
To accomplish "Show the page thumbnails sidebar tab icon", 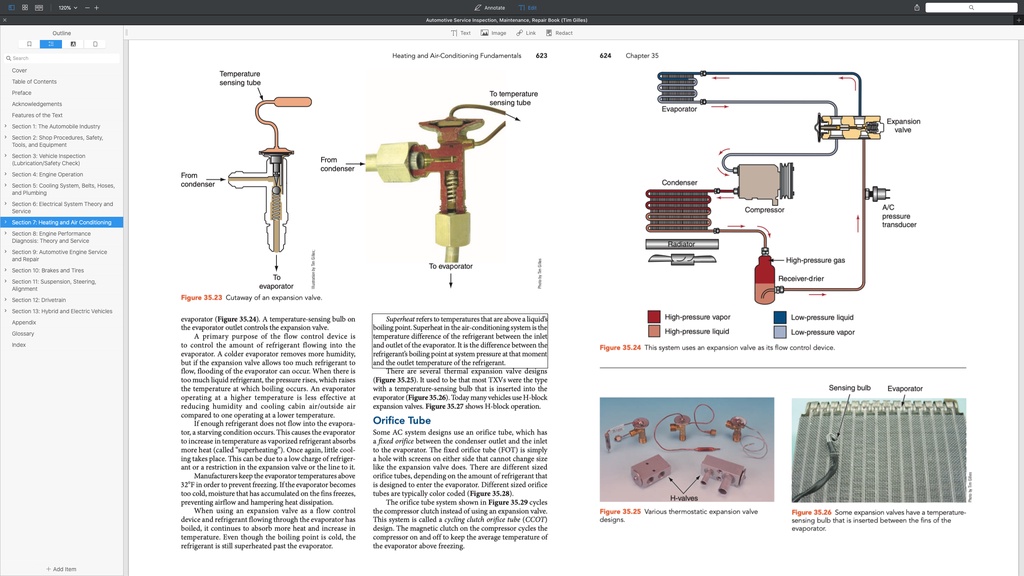I will (x=95, y=44).
